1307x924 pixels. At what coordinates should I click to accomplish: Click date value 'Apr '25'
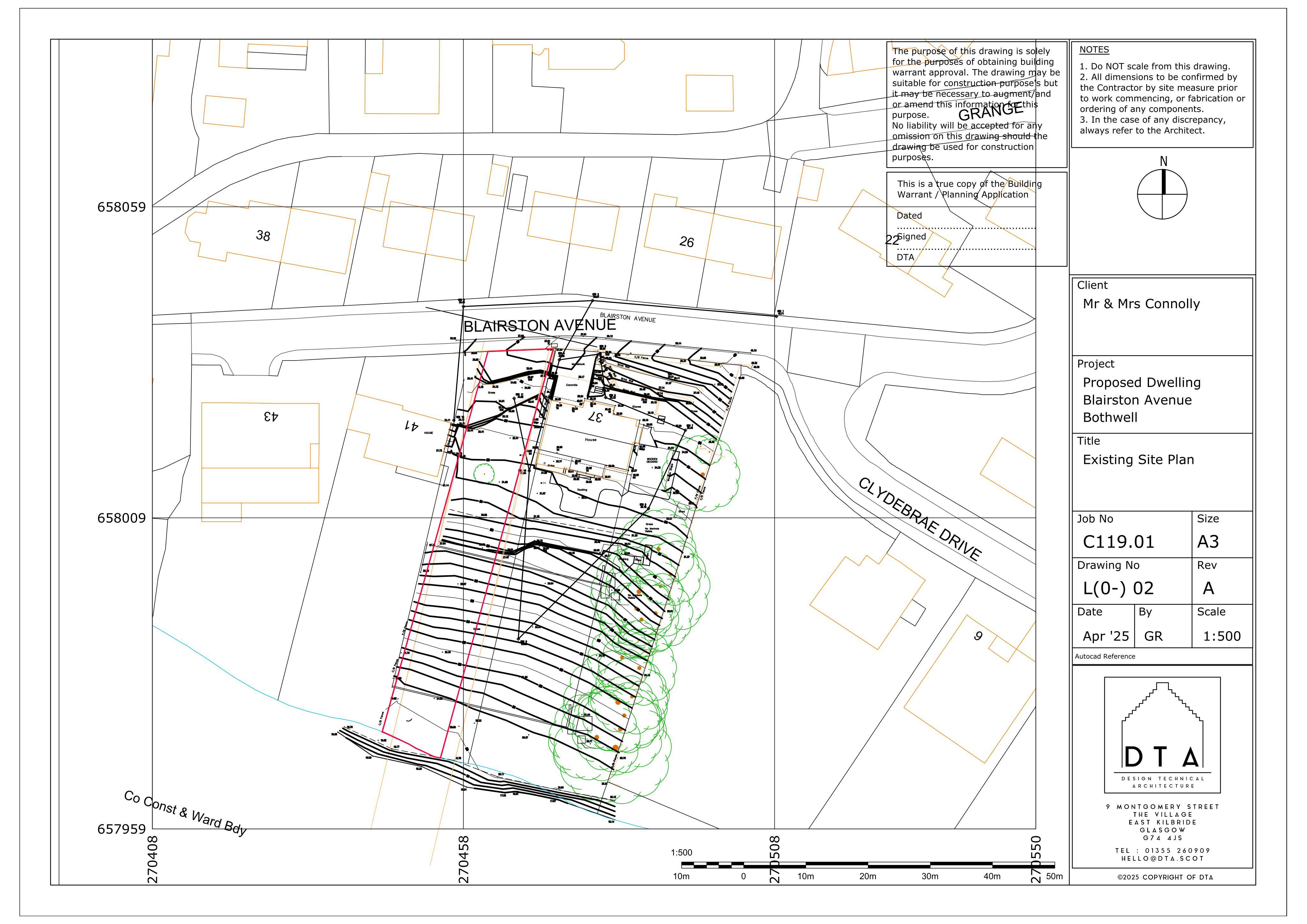click(1105, 636)
